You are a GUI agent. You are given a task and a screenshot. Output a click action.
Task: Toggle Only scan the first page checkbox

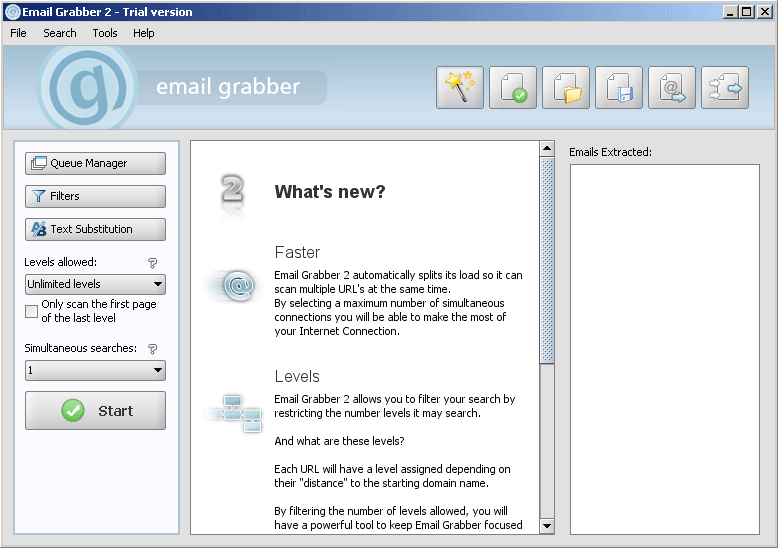tap(31, 311)
